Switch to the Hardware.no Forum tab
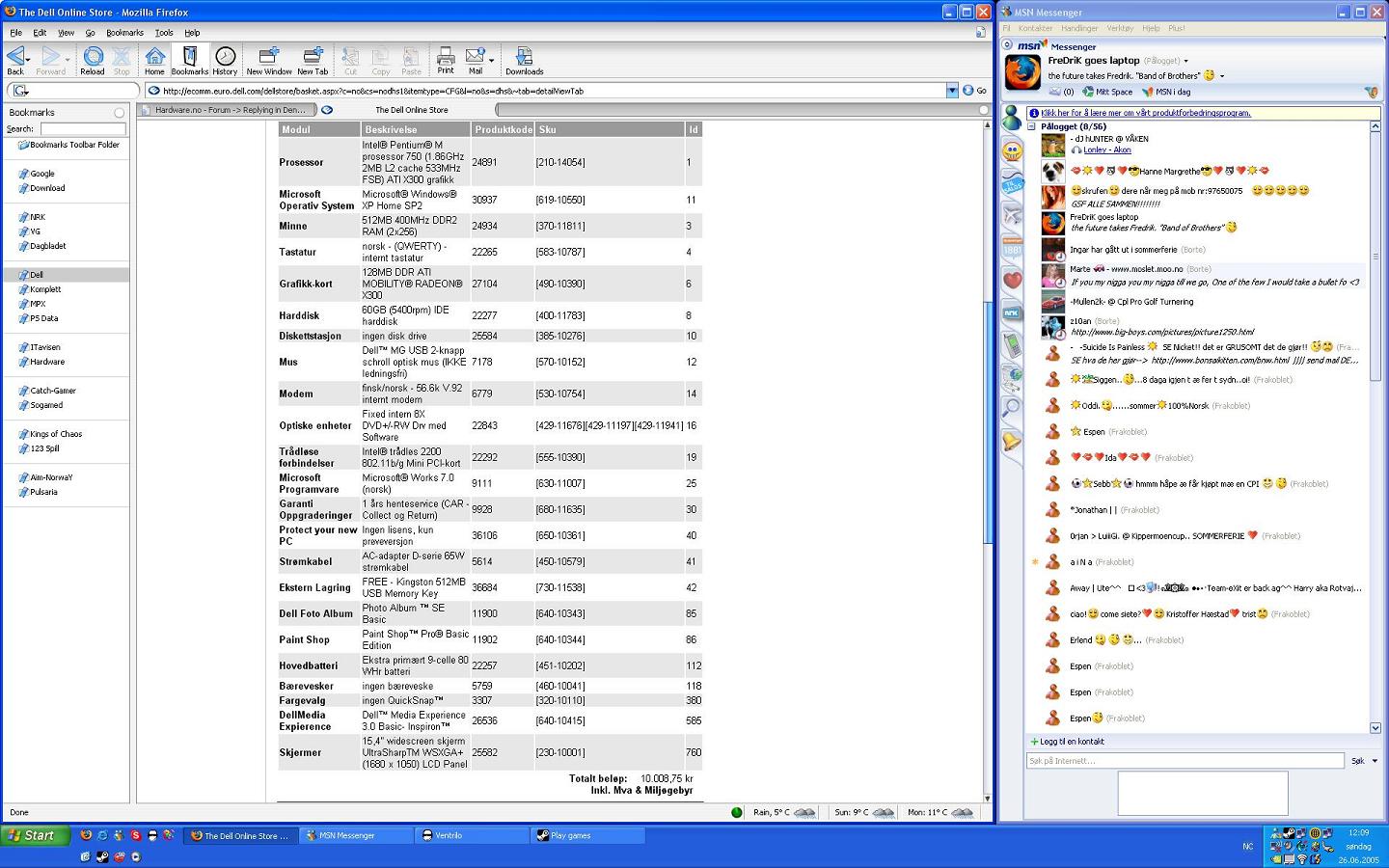 click(x=228, y=110)
